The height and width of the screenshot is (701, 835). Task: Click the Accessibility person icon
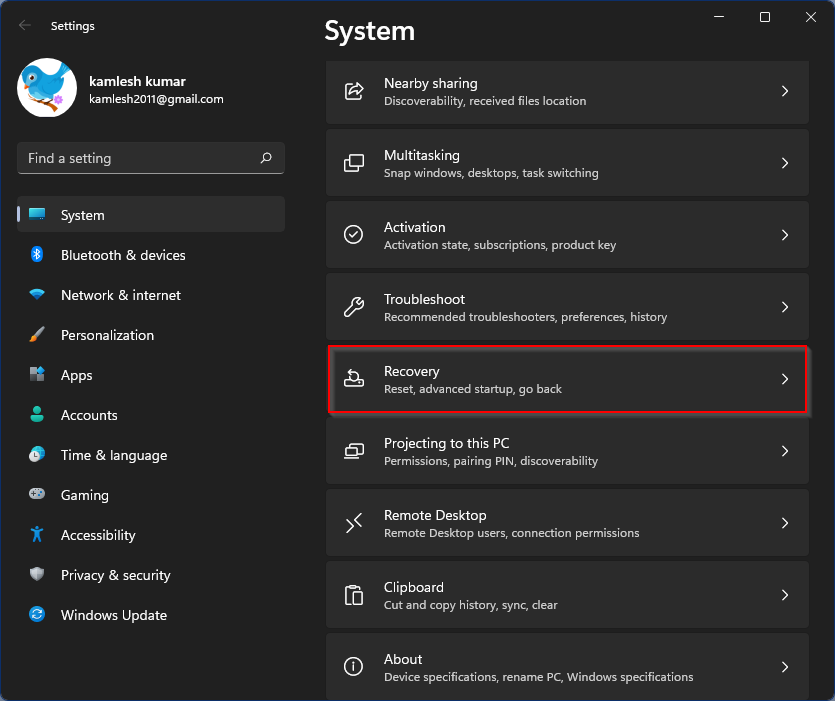coord(37,535)
